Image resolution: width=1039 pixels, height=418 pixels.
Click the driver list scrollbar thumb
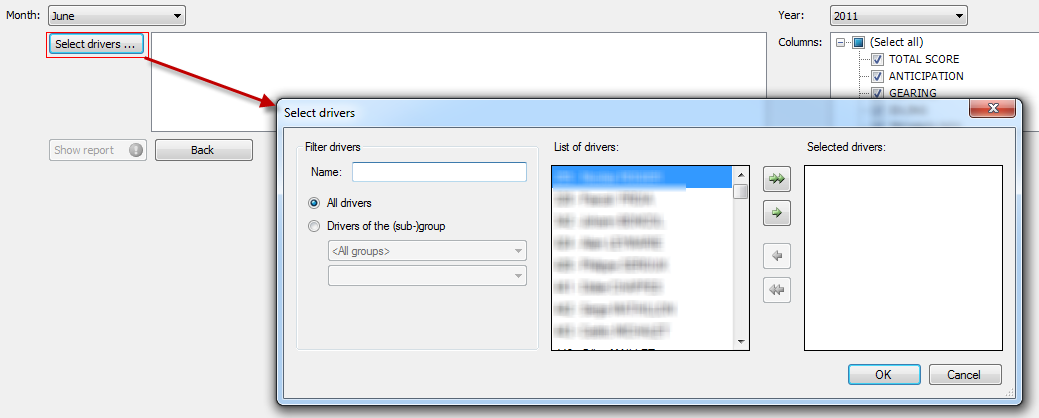click(741, 192)
